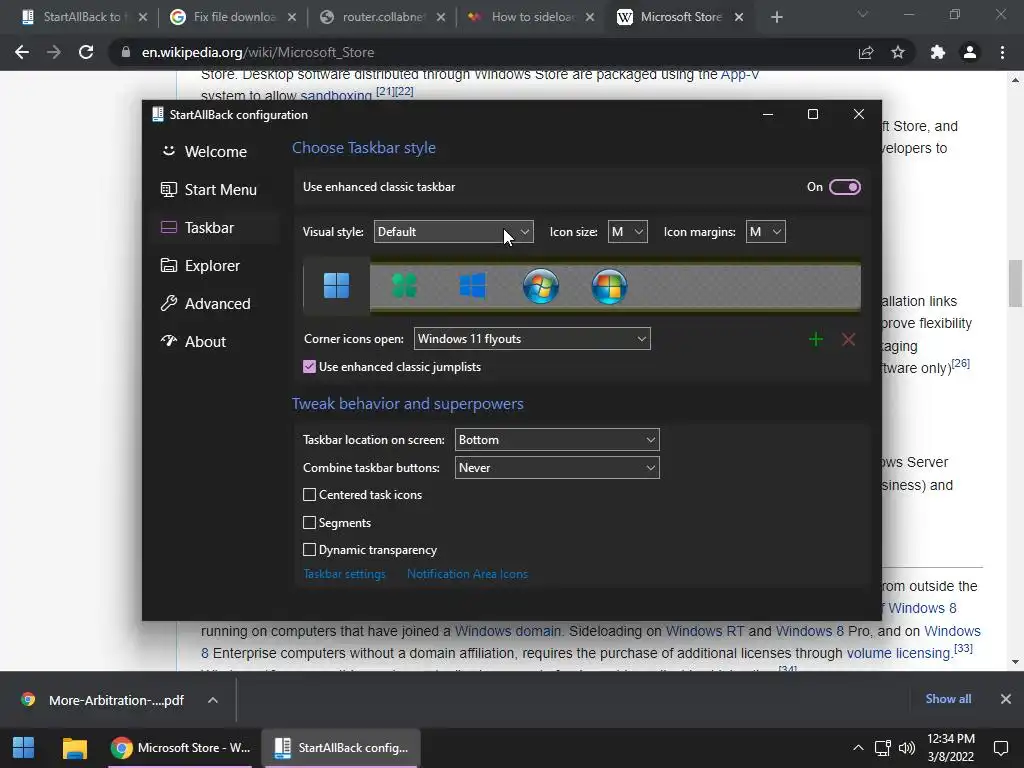1024x768 pixels.
Task: Close the router.collabnet tab
Action: click(x=441, y=17)
